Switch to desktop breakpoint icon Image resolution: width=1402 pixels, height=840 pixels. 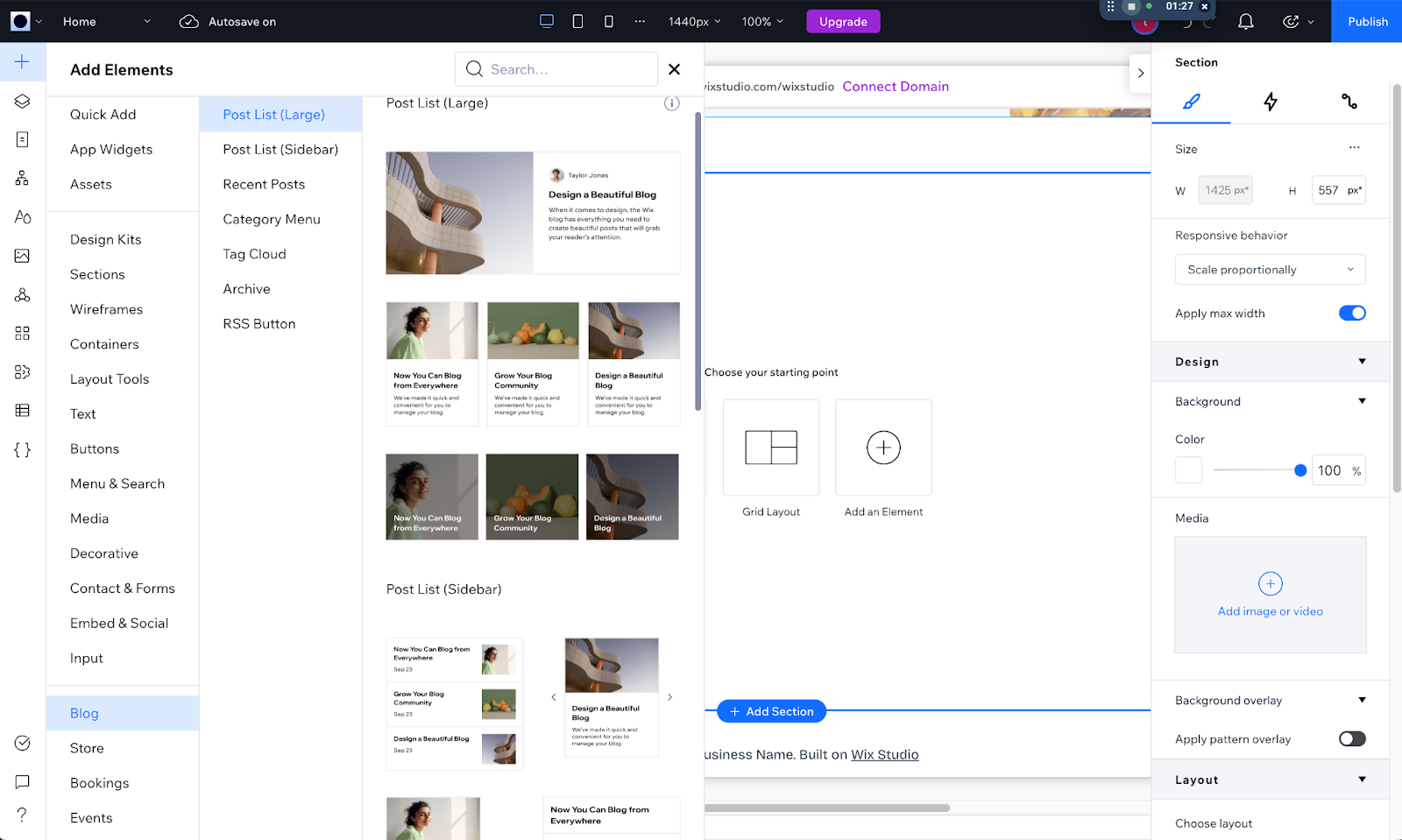point(547,21)
